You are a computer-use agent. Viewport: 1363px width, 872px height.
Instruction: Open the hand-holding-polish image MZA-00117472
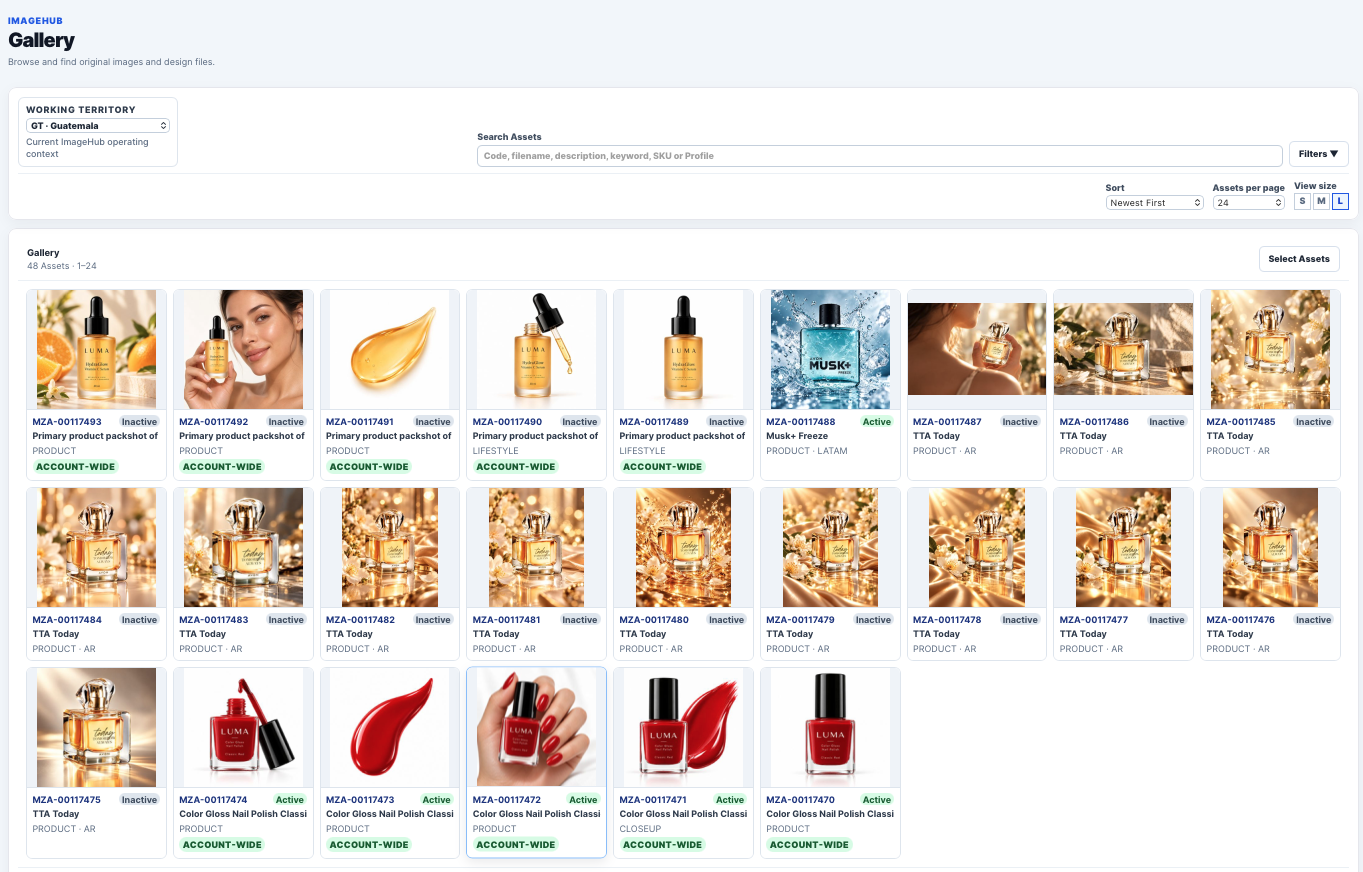(537, 727)
